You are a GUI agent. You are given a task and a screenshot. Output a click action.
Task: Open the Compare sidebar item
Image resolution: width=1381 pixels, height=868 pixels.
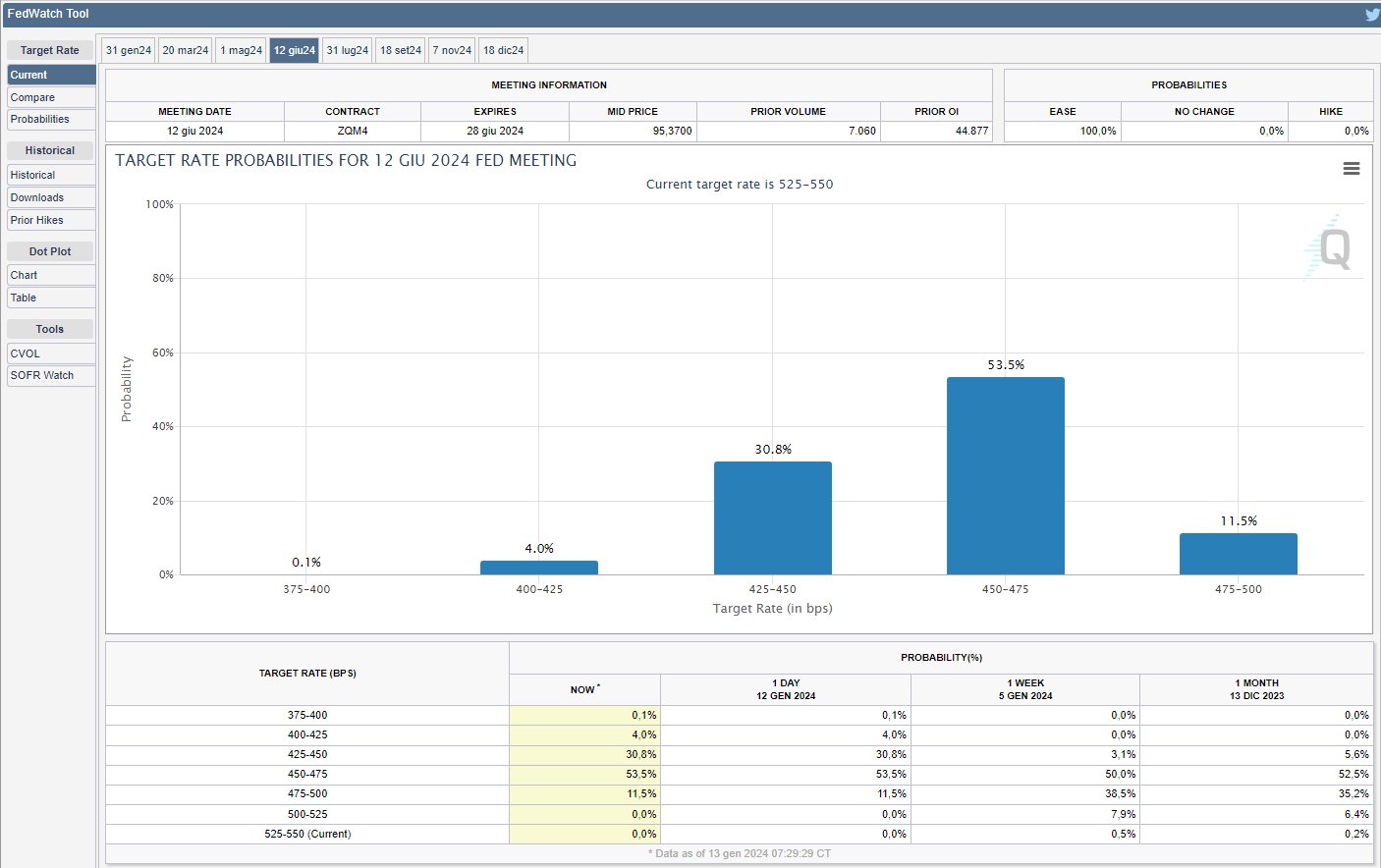pyautogui.click(x=51, y=97)
